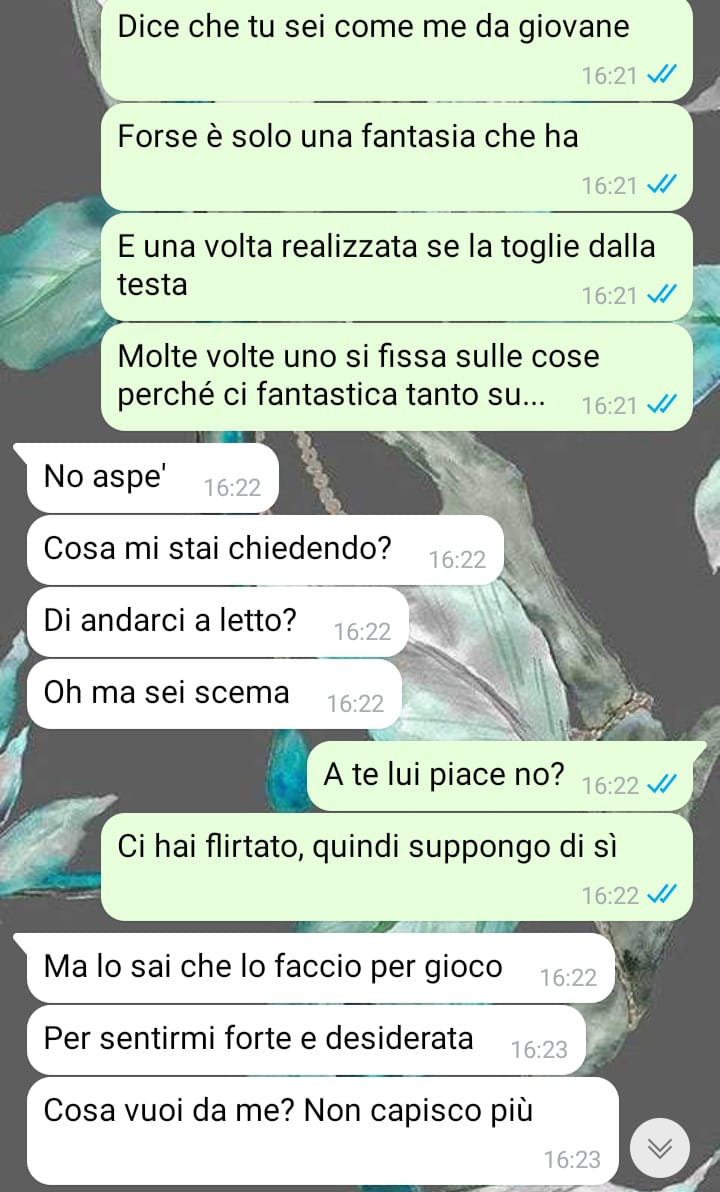Select the "No aspe'" message bubble

pos(152,478)
